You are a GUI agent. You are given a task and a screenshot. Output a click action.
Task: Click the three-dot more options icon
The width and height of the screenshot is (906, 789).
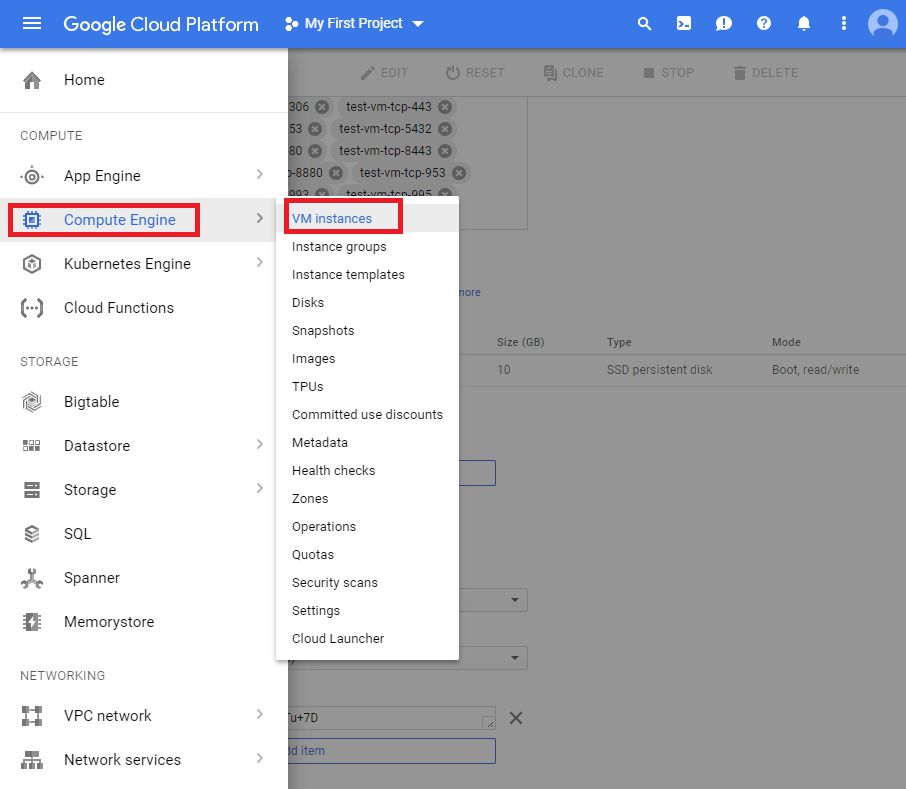point(844,24)
